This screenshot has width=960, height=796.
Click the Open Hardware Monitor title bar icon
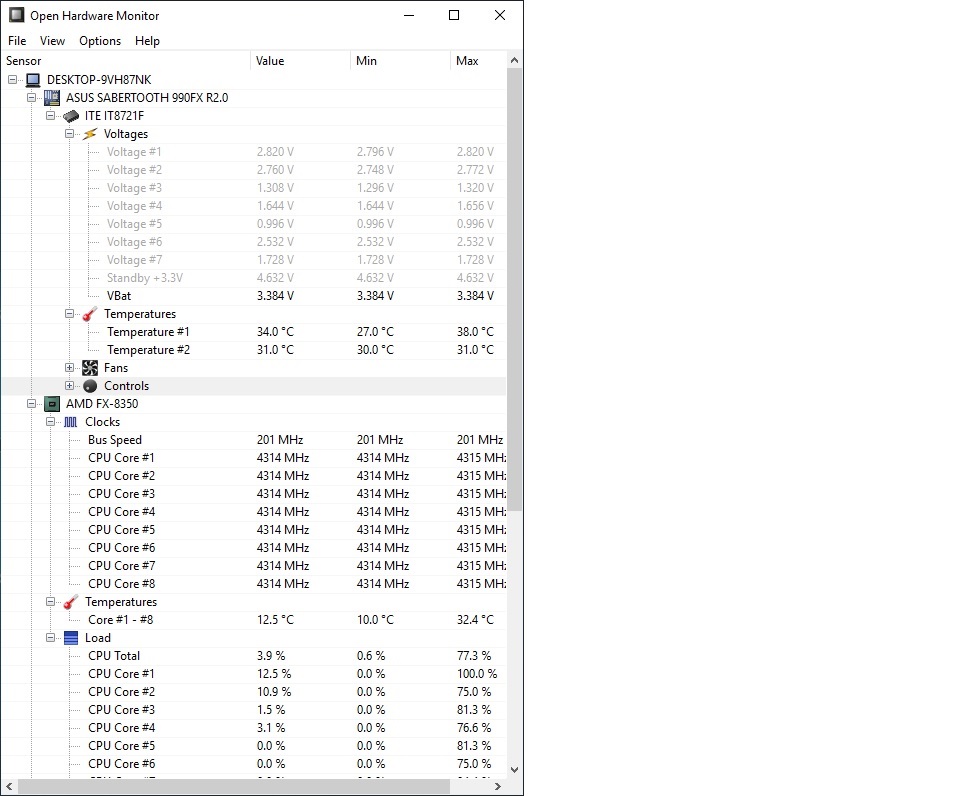(x=17, y=15)
